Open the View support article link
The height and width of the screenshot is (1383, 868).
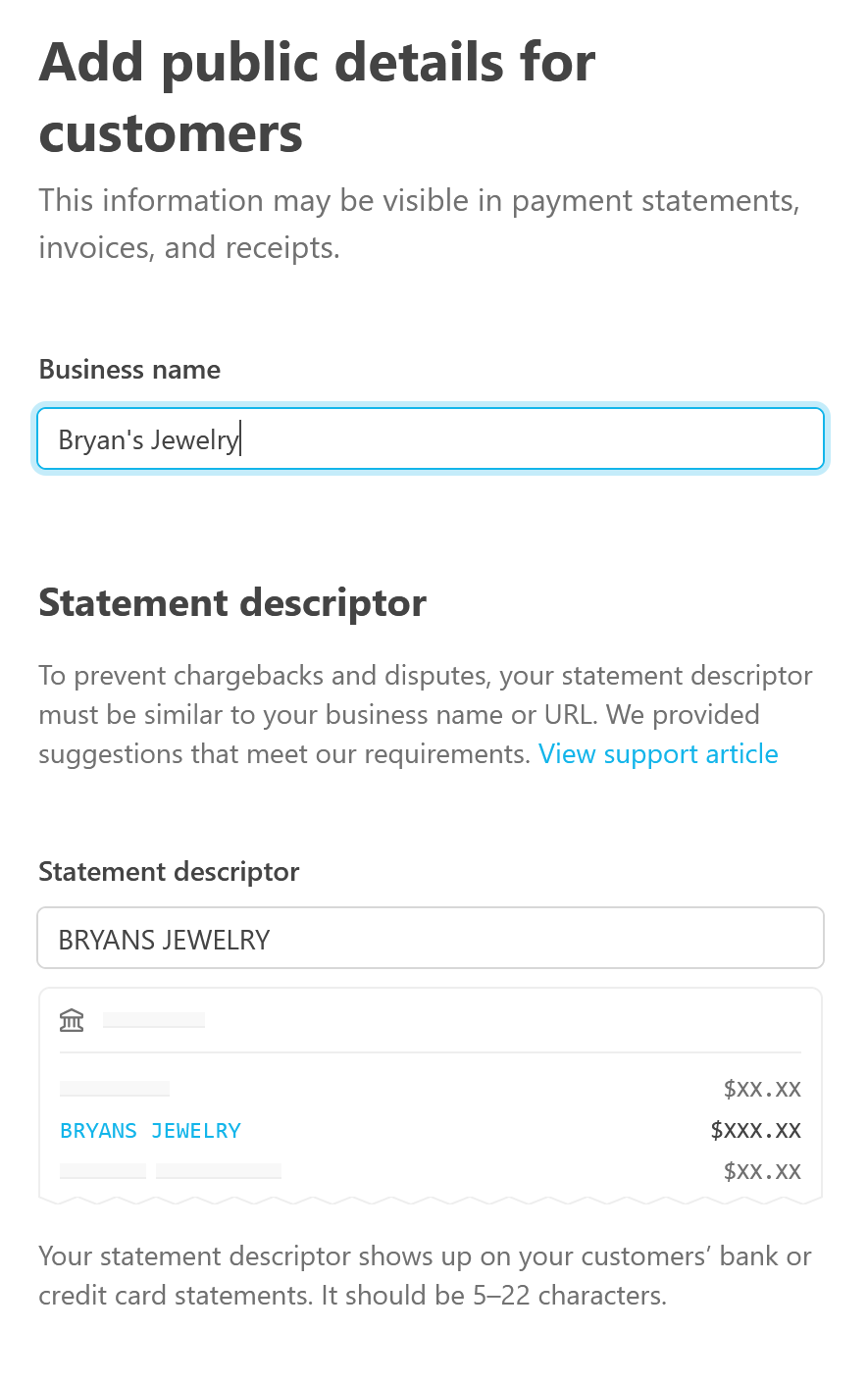pyautogui.click(x=658, y=754)
